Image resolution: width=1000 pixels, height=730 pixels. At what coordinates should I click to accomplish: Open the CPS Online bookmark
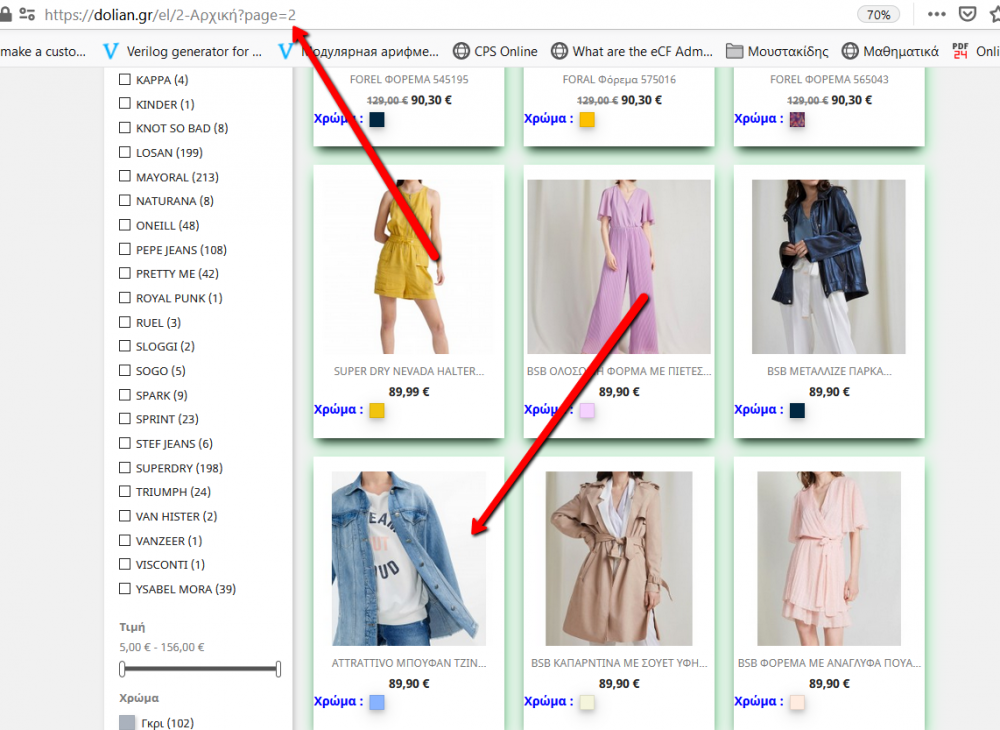[495, 51]
